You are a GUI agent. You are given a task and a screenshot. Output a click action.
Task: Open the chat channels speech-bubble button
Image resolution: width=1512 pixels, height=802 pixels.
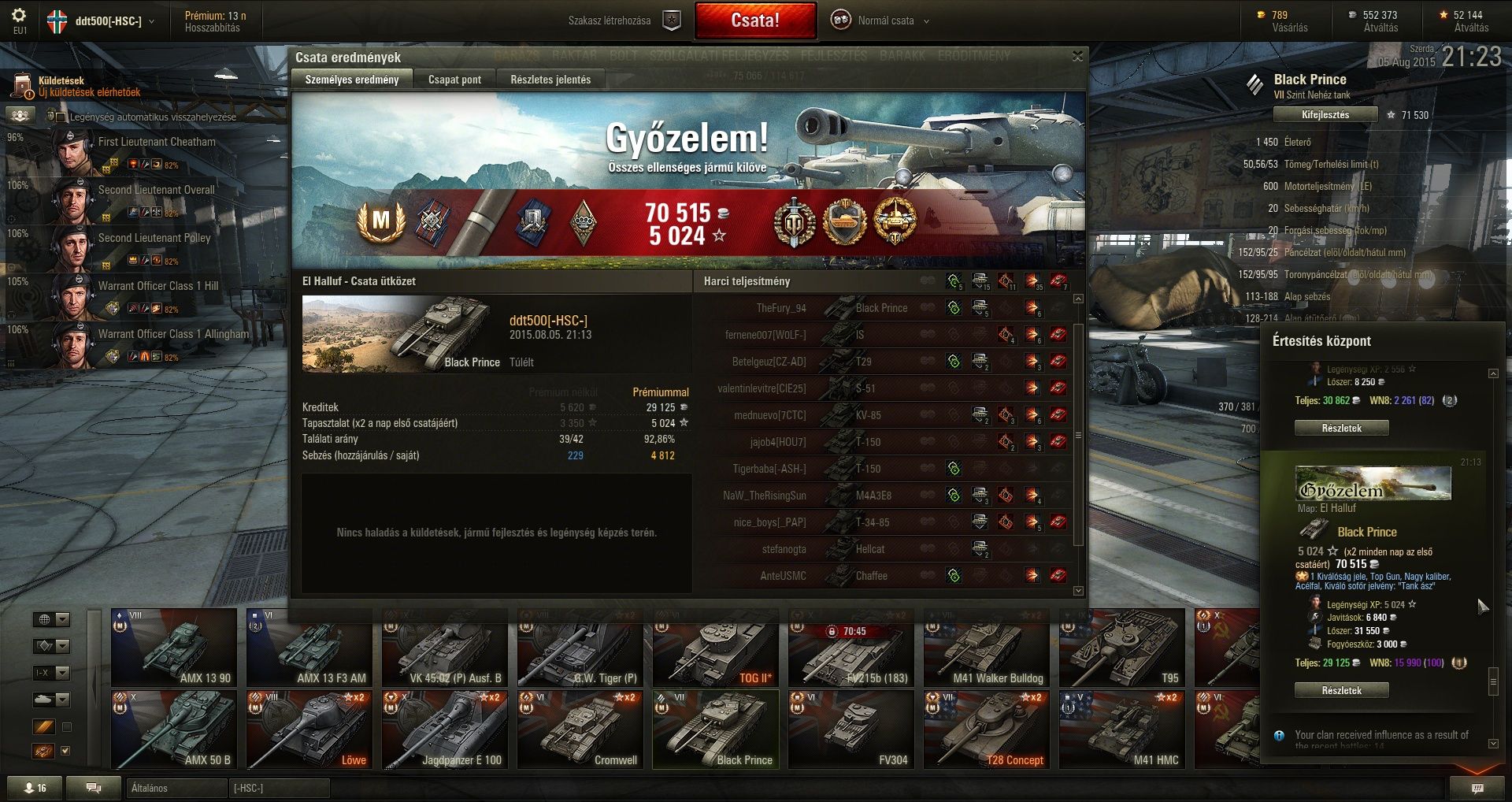93,788
